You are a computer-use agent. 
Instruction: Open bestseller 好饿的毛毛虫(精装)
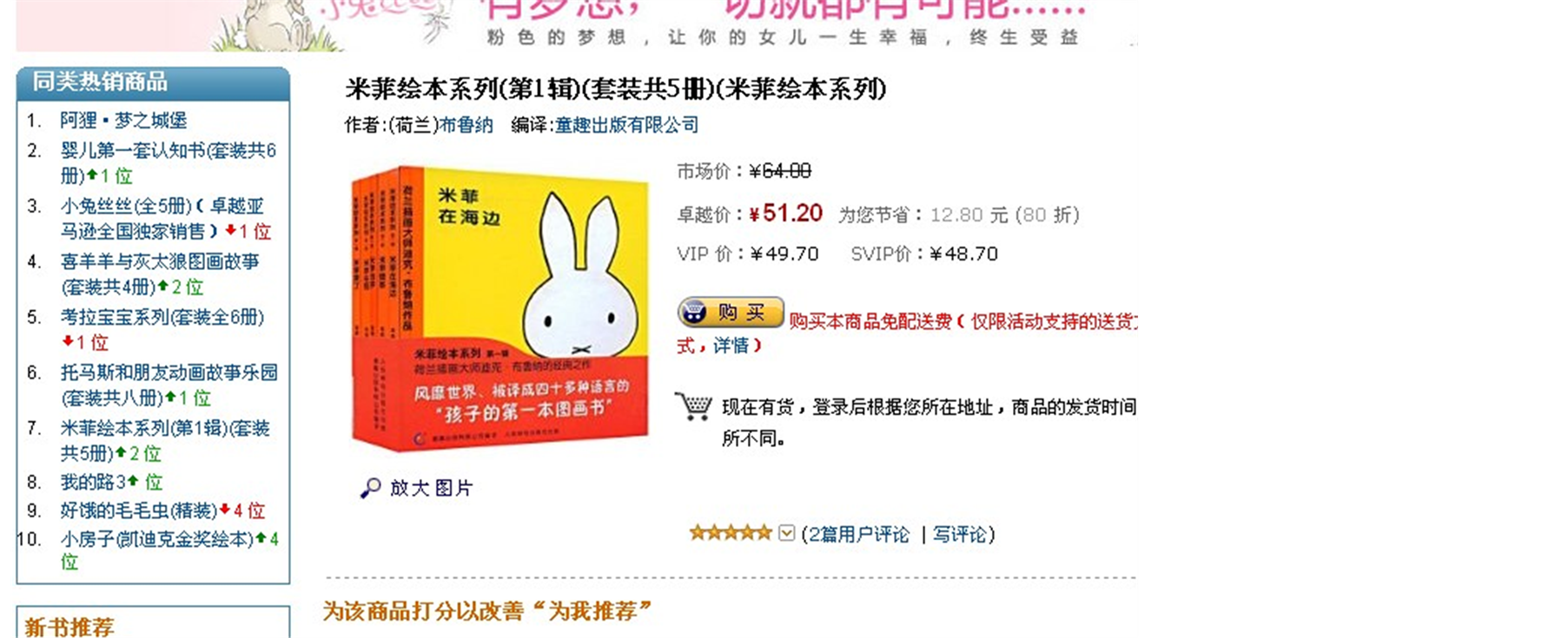pyautogui.click(x=138, y=510)
